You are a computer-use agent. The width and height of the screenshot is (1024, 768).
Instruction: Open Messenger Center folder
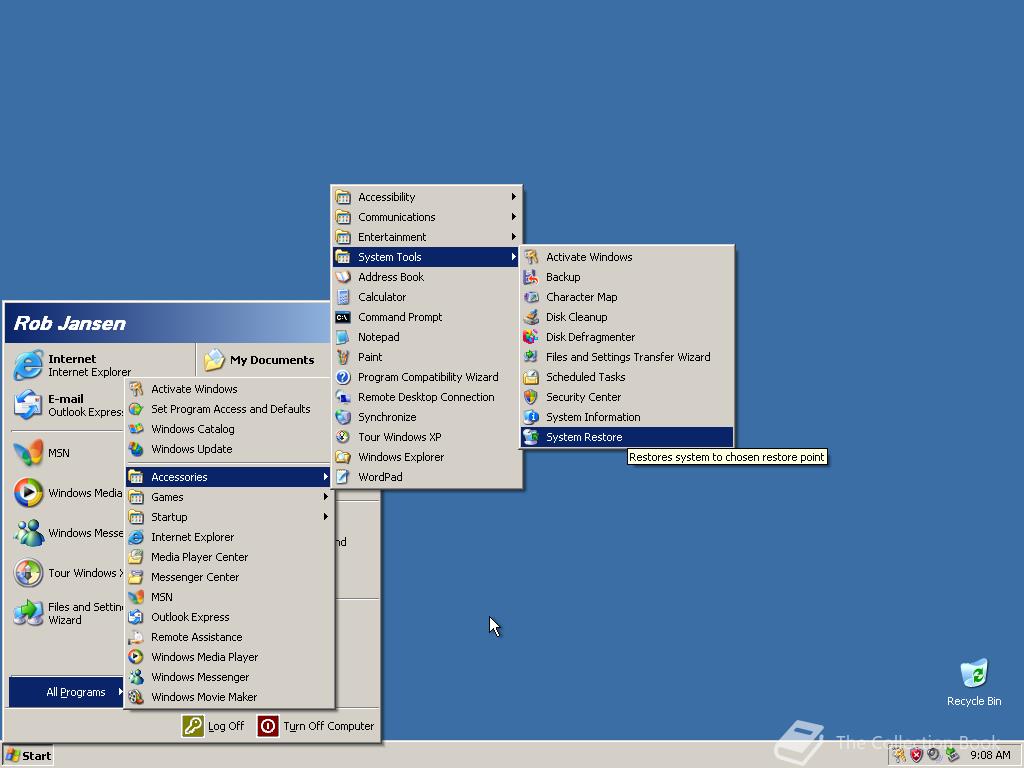(229, 577)
